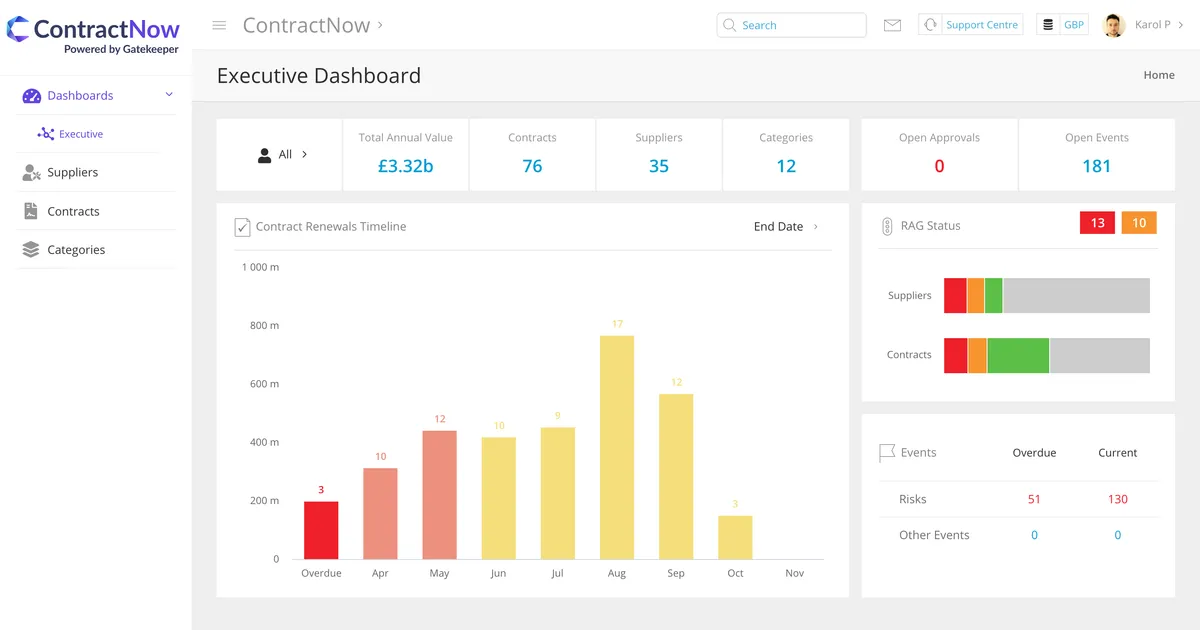Open the hamburger menu icon
This screenshot has width=1200, height=630.
pos(219,26)
